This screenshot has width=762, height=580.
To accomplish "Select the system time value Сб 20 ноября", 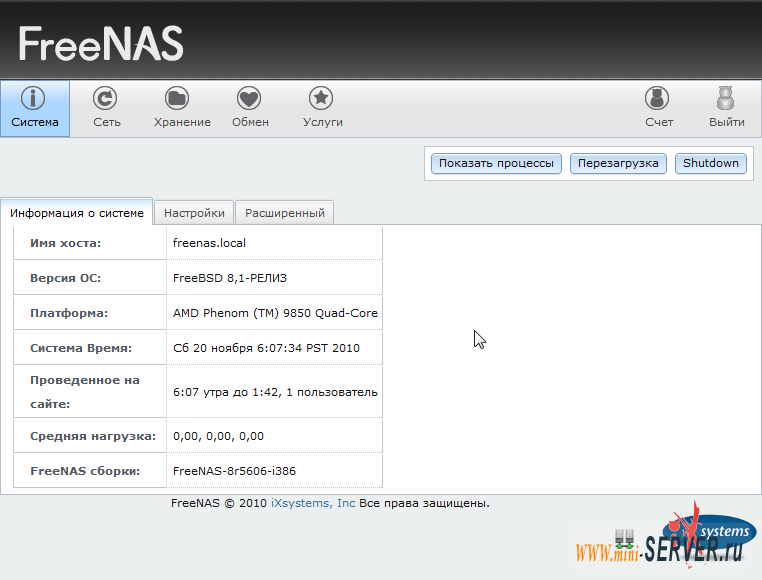I will (x=266, y=348).
